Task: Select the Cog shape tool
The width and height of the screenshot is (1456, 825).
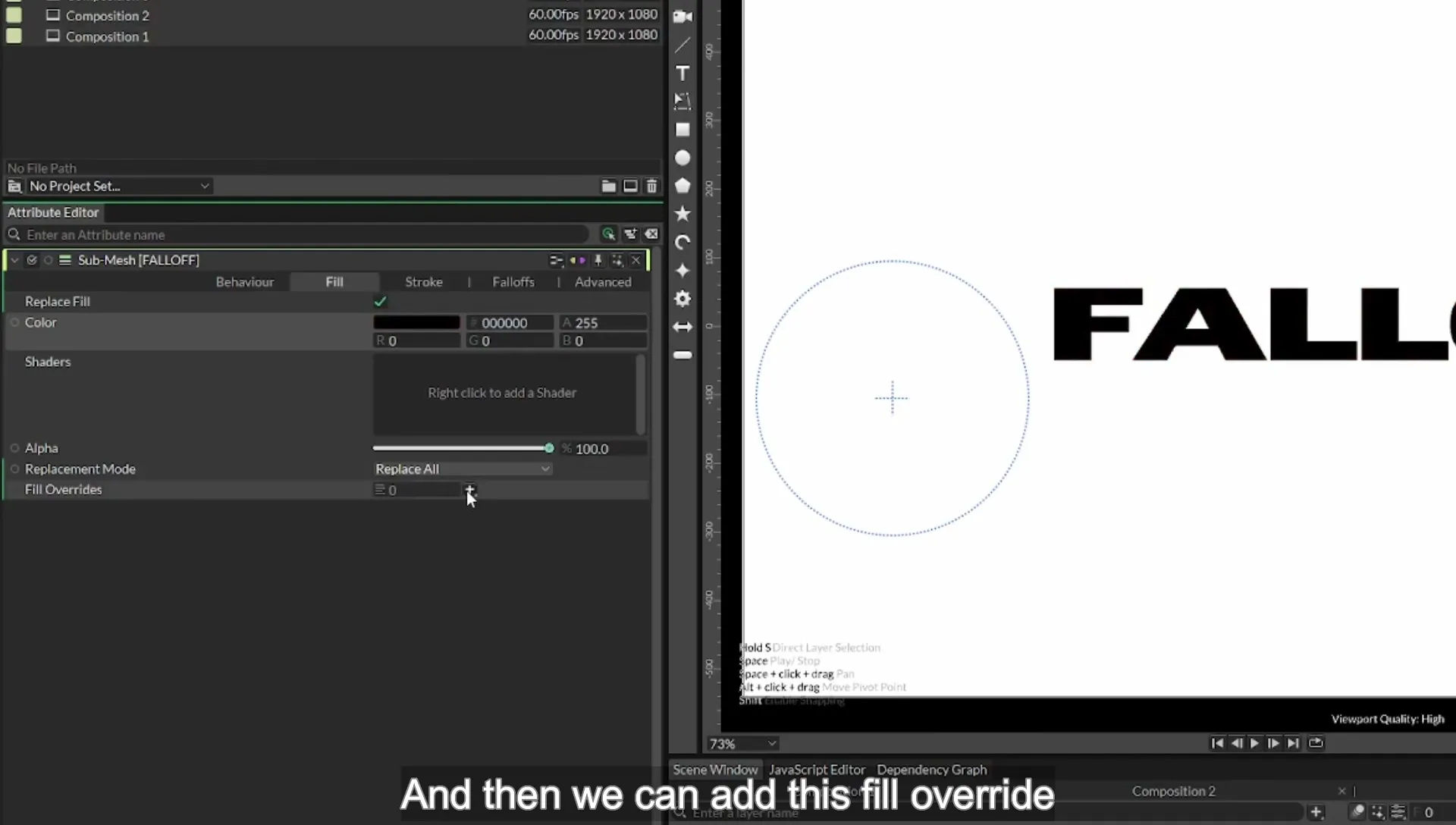Action: coord(682,299)
